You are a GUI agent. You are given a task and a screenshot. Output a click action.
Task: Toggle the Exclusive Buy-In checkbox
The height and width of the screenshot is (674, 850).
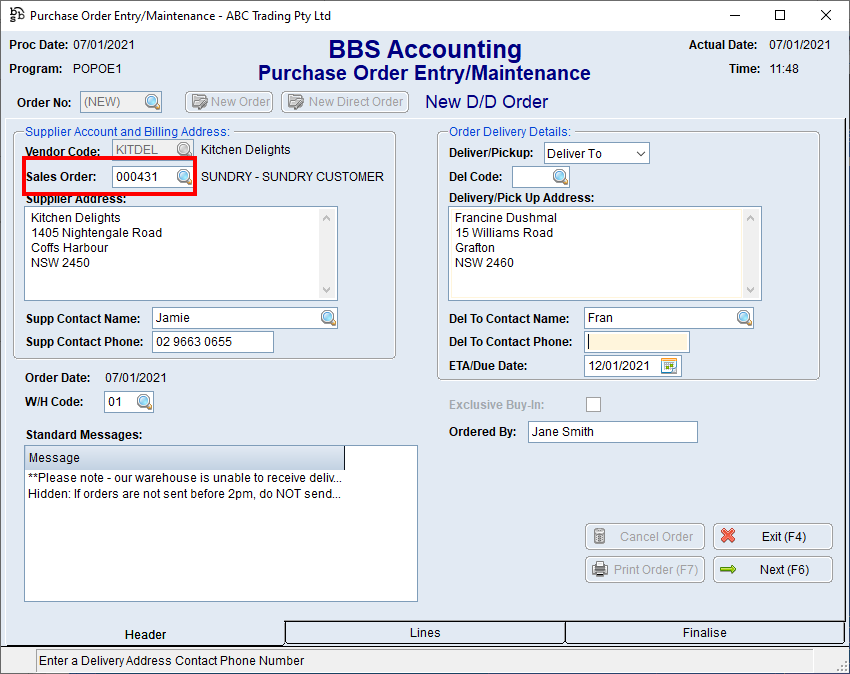[x=593, y=404]
